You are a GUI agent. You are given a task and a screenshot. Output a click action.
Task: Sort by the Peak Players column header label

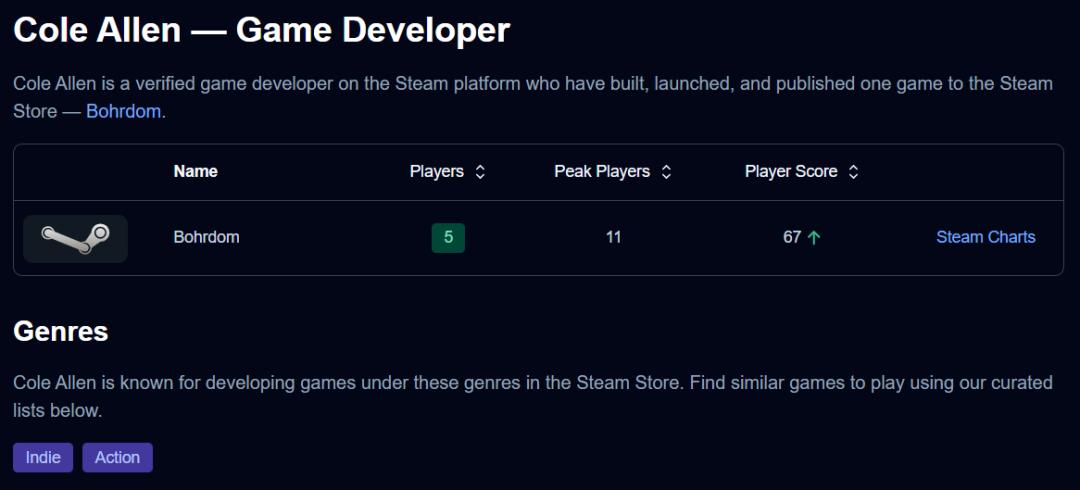tap(602, 171)
